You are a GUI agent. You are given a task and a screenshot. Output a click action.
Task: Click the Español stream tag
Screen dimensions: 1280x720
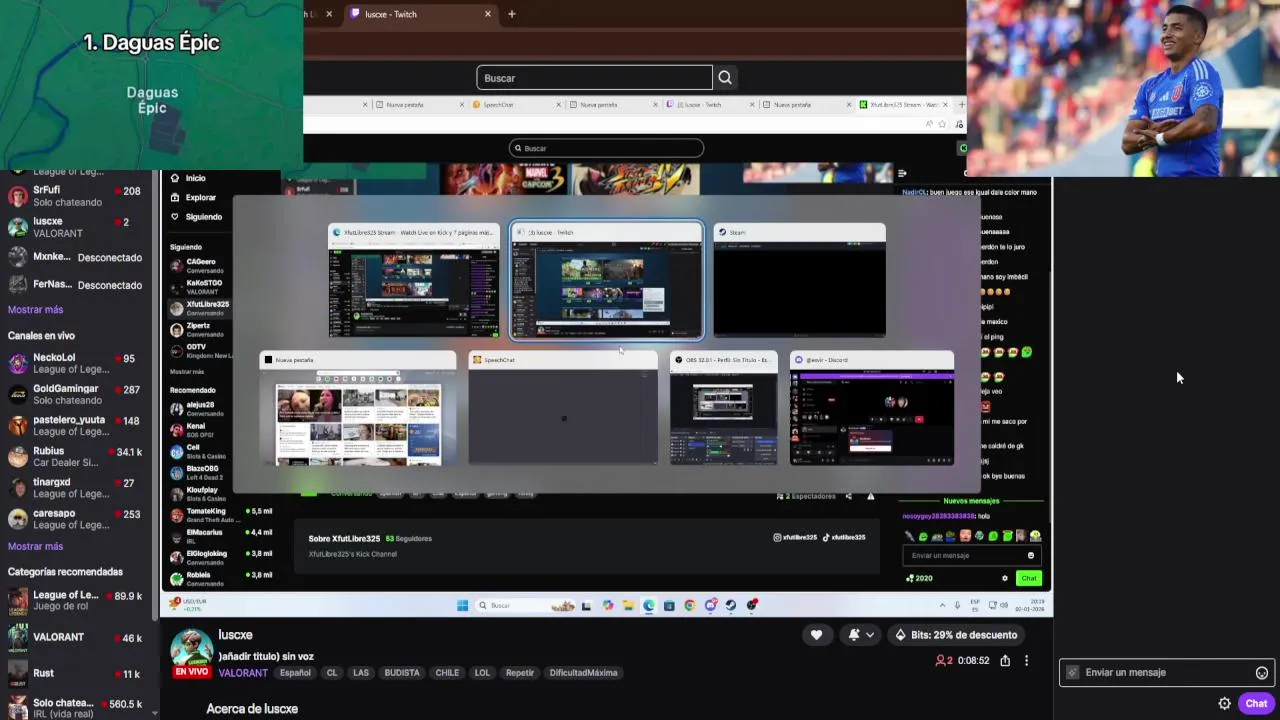[x=295, y=673]
